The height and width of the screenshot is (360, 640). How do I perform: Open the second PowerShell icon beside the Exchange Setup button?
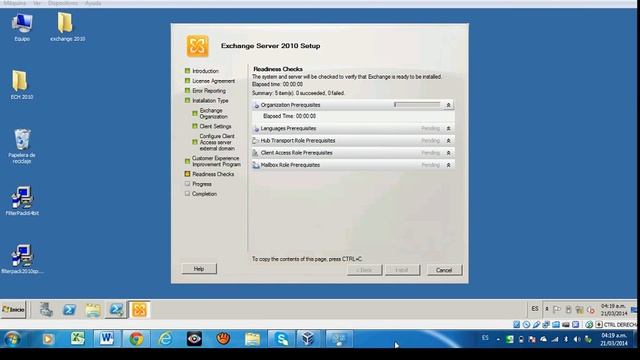click(116, 310)
